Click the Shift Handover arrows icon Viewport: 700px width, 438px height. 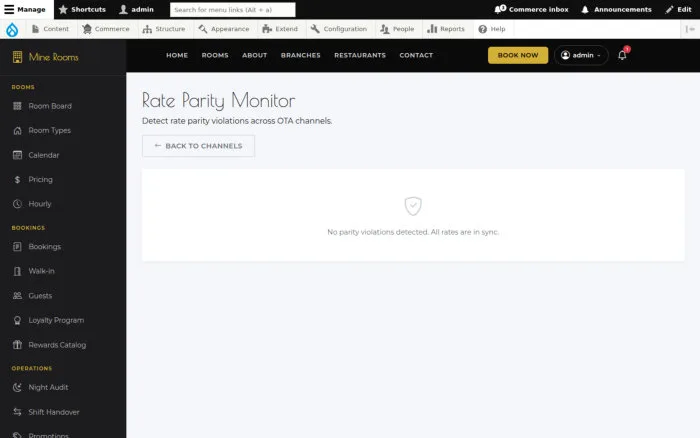click(x=17, y=412)
